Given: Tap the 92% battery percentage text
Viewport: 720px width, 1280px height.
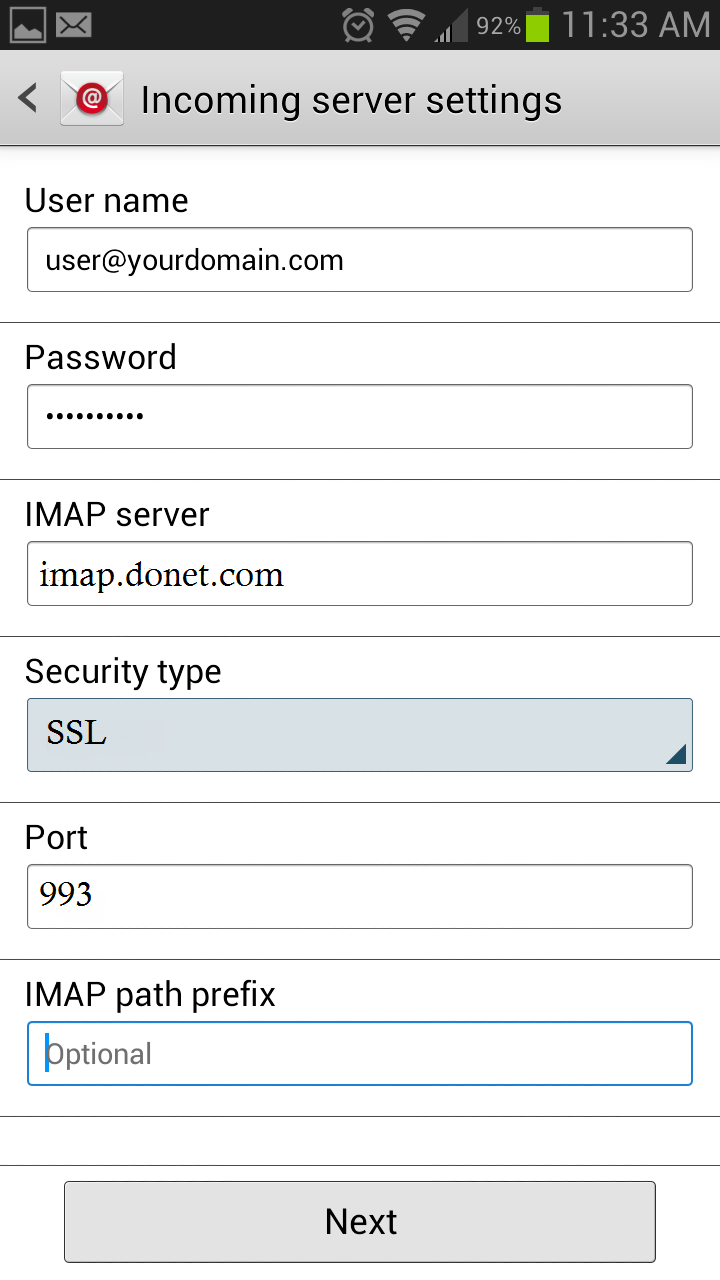Looking at the screenshot, I should coord(498,26).
